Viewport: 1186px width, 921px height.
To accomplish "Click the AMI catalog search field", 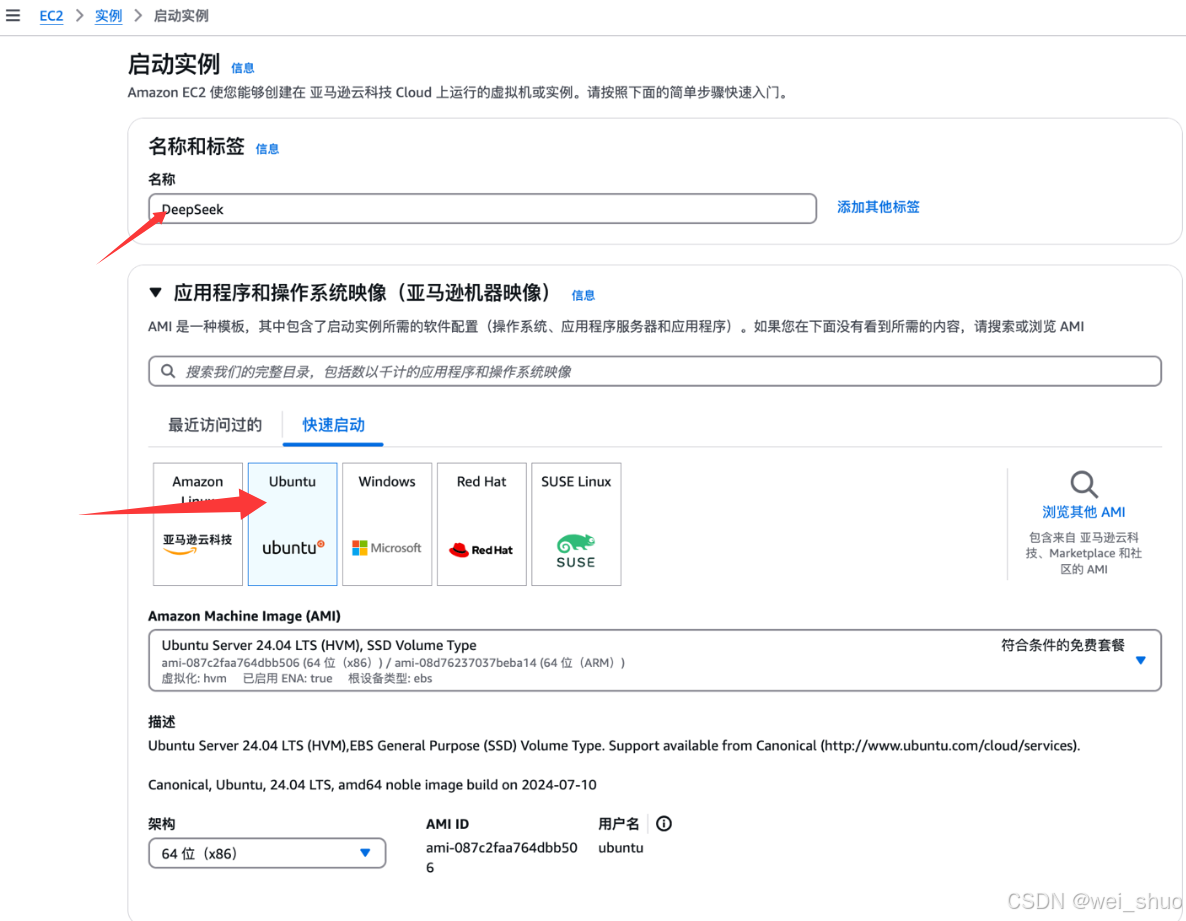I will (655, 371).
